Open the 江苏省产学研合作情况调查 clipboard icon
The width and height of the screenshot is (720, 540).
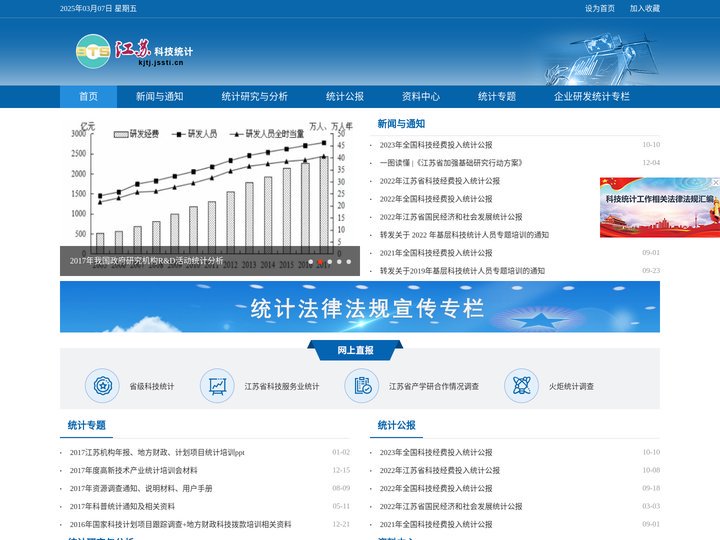coord(362,386)
